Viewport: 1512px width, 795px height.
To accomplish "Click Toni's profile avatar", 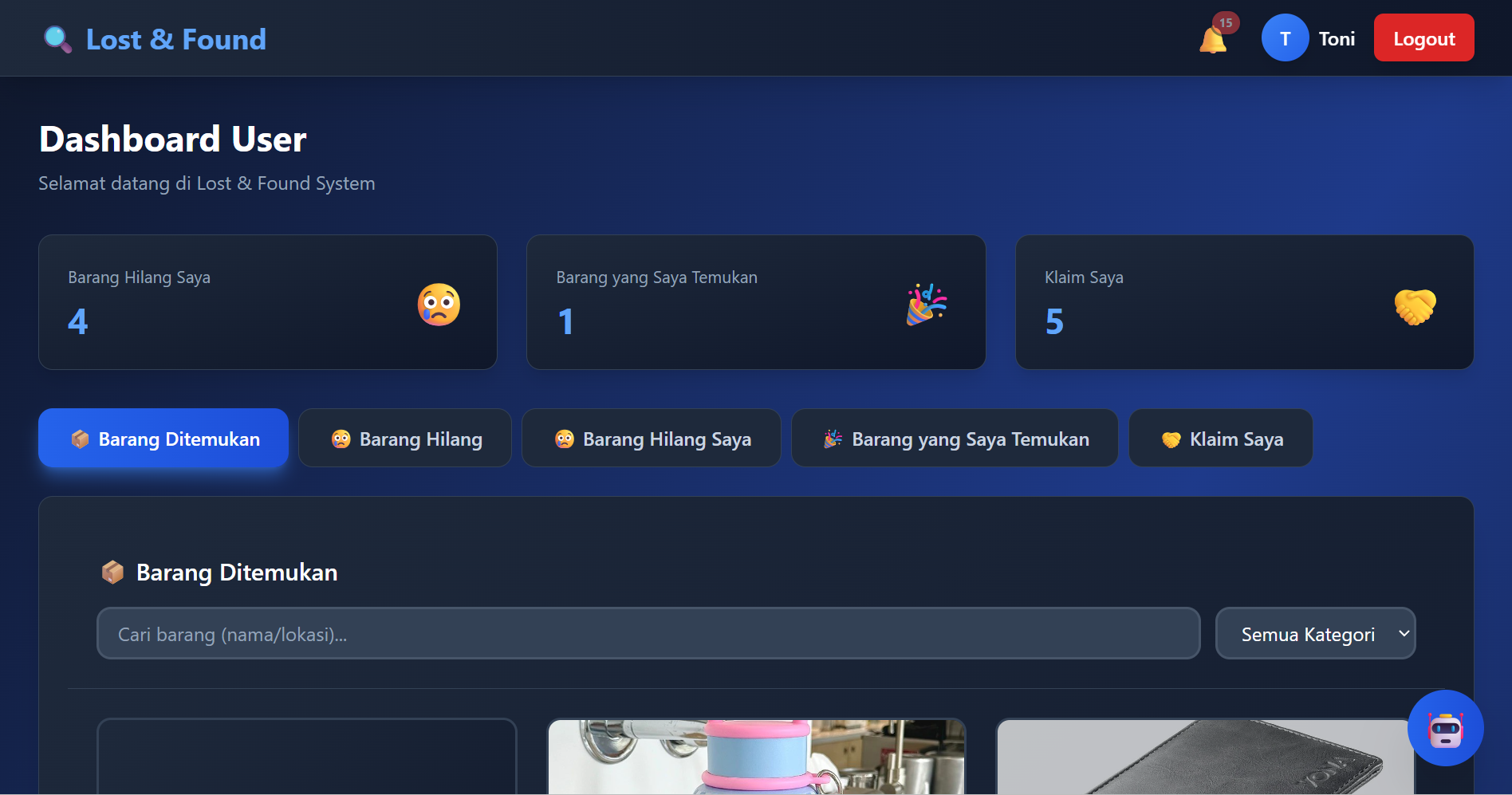I will (1284, 38).
